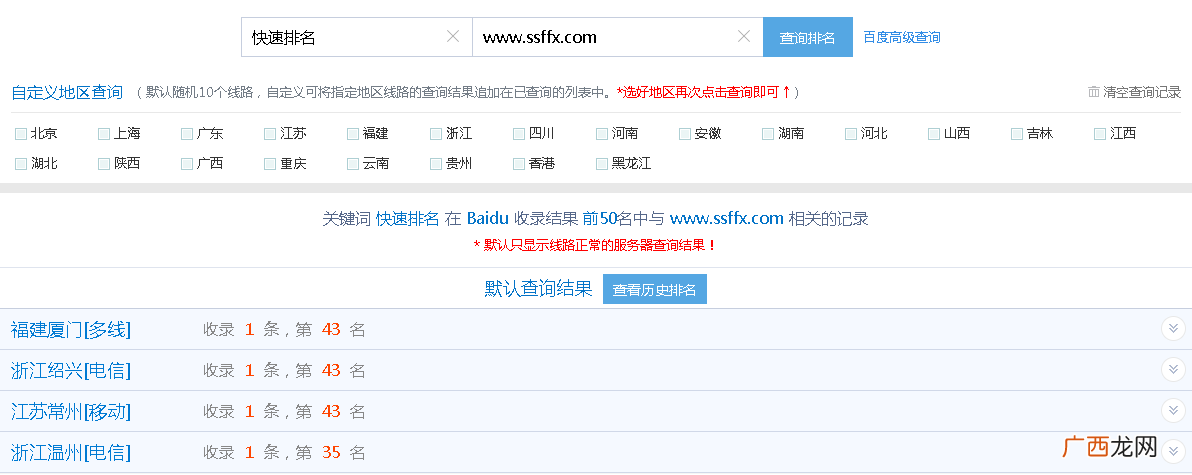Click the 查看历史排名 button

point(655,290)
